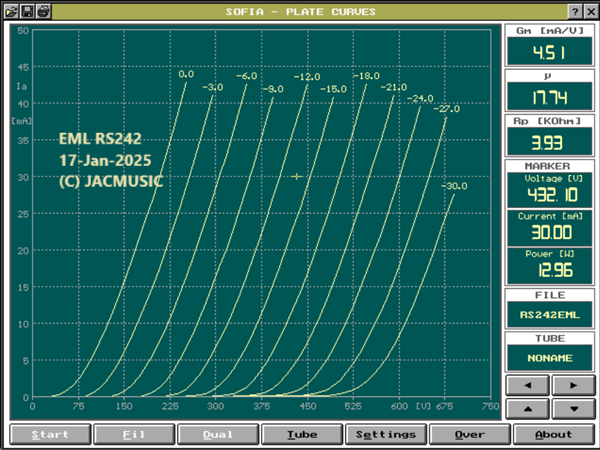The width and height of the screenshot is (600, 450).
Task: Open Settings
Action: click(386, 434)
